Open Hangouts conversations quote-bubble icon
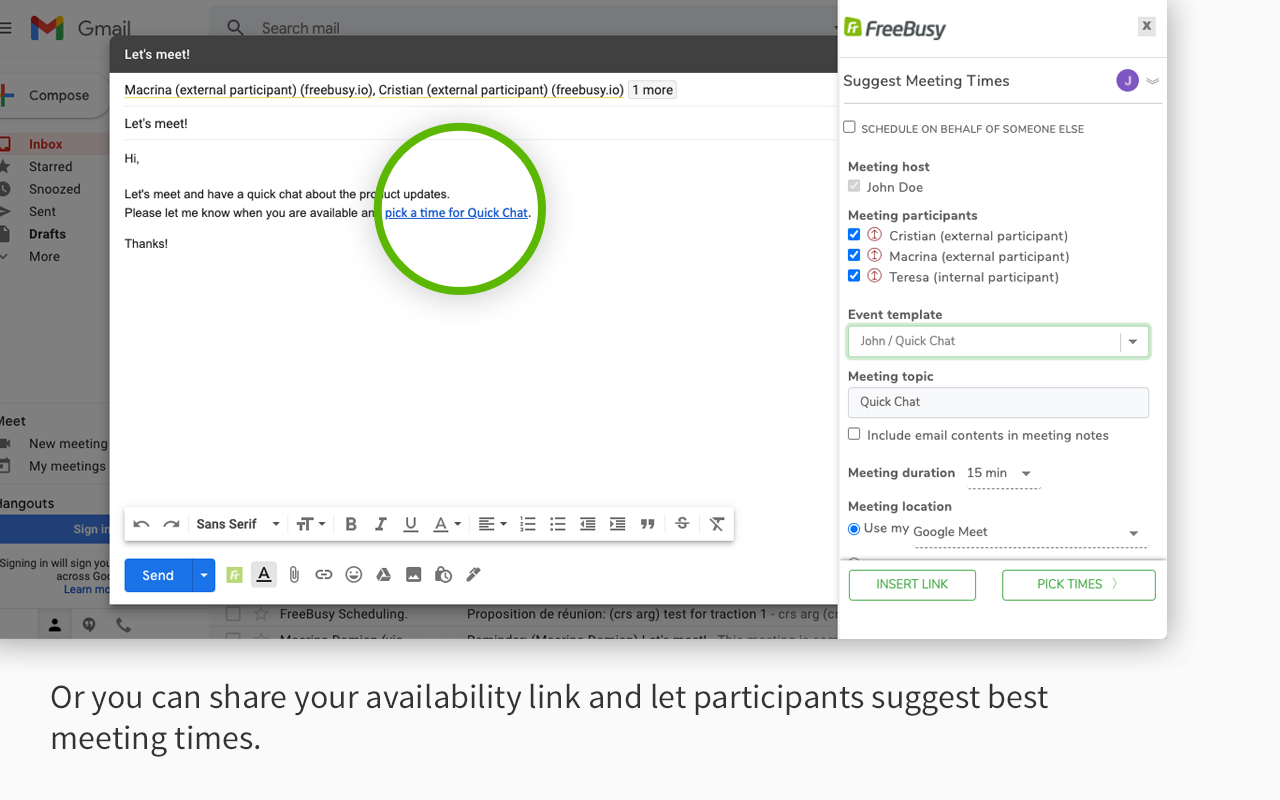 pyautogui.click(x=89, y=625)
